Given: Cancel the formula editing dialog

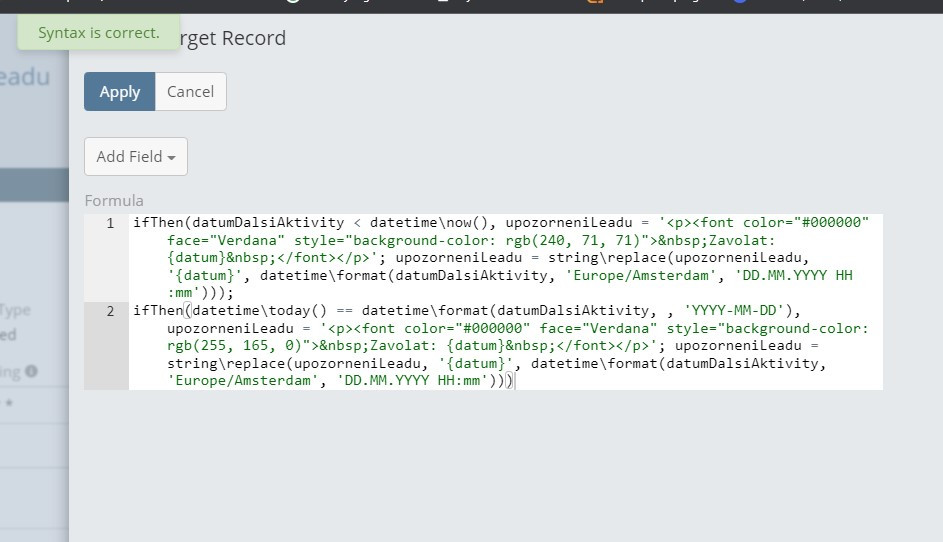Looking at the screenshot, I should [x=190, y=91].
